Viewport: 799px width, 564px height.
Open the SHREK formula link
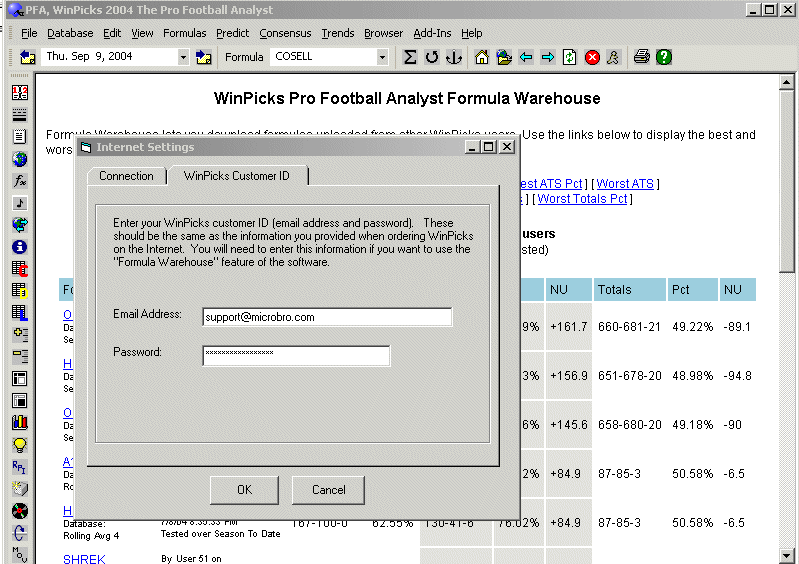[84, 559]
